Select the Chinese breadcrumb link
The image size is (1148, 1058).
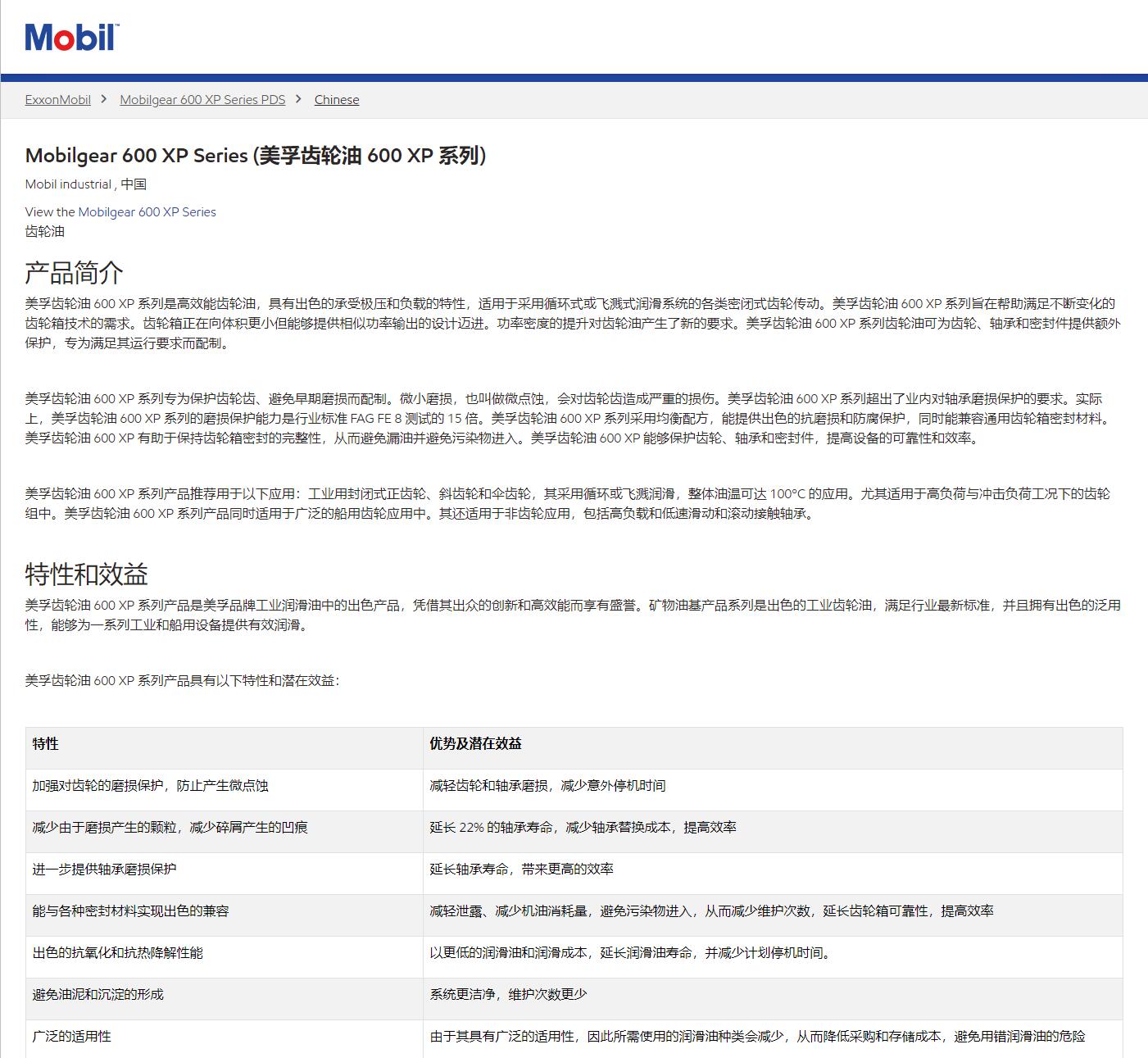pyautogui.click(x=337, y=100)
